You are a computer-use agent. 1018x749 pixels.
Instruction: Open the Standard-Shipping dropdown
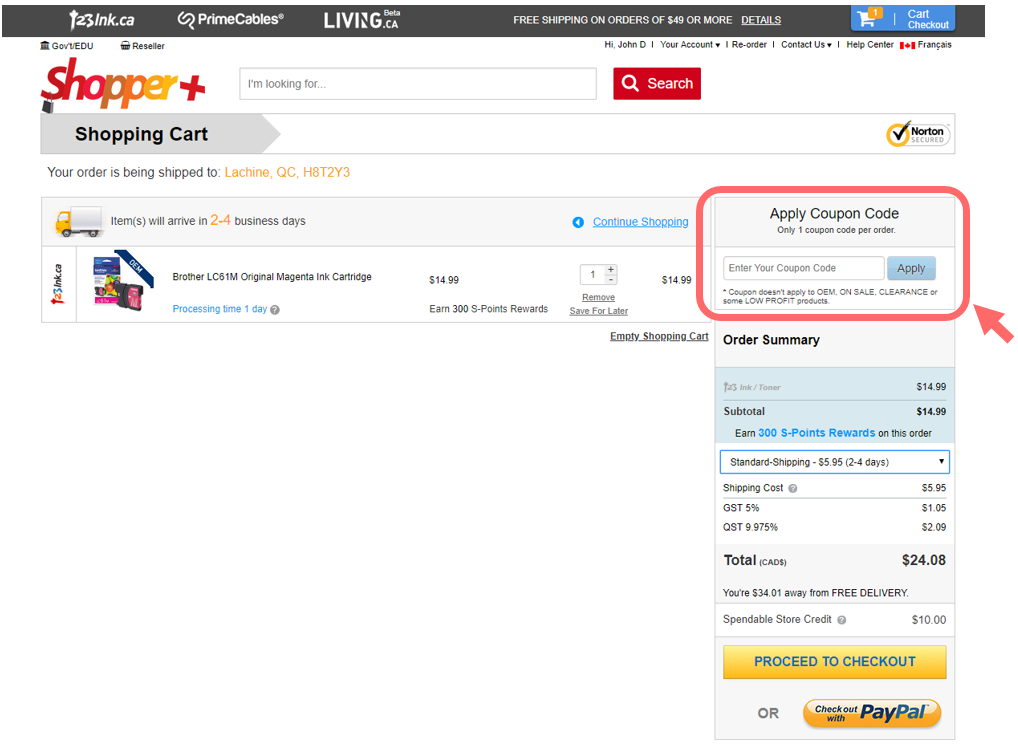(x=835, y=462)
